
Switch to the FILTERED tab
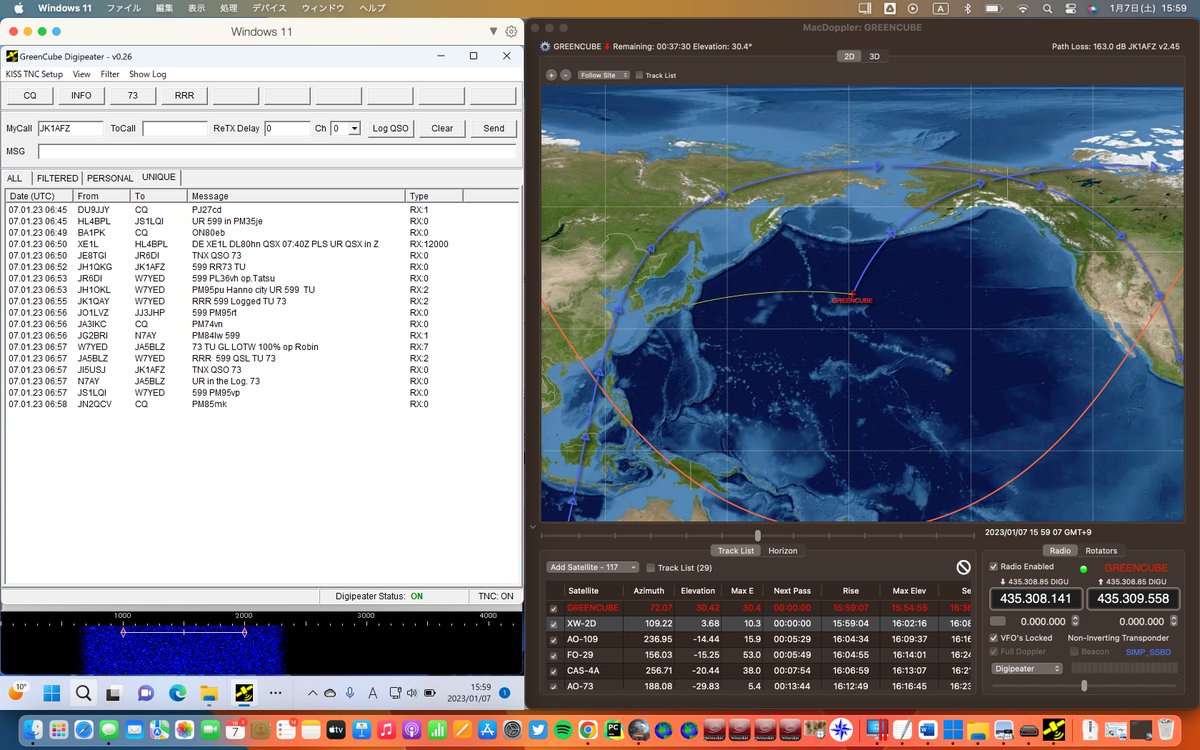(58, 178)
